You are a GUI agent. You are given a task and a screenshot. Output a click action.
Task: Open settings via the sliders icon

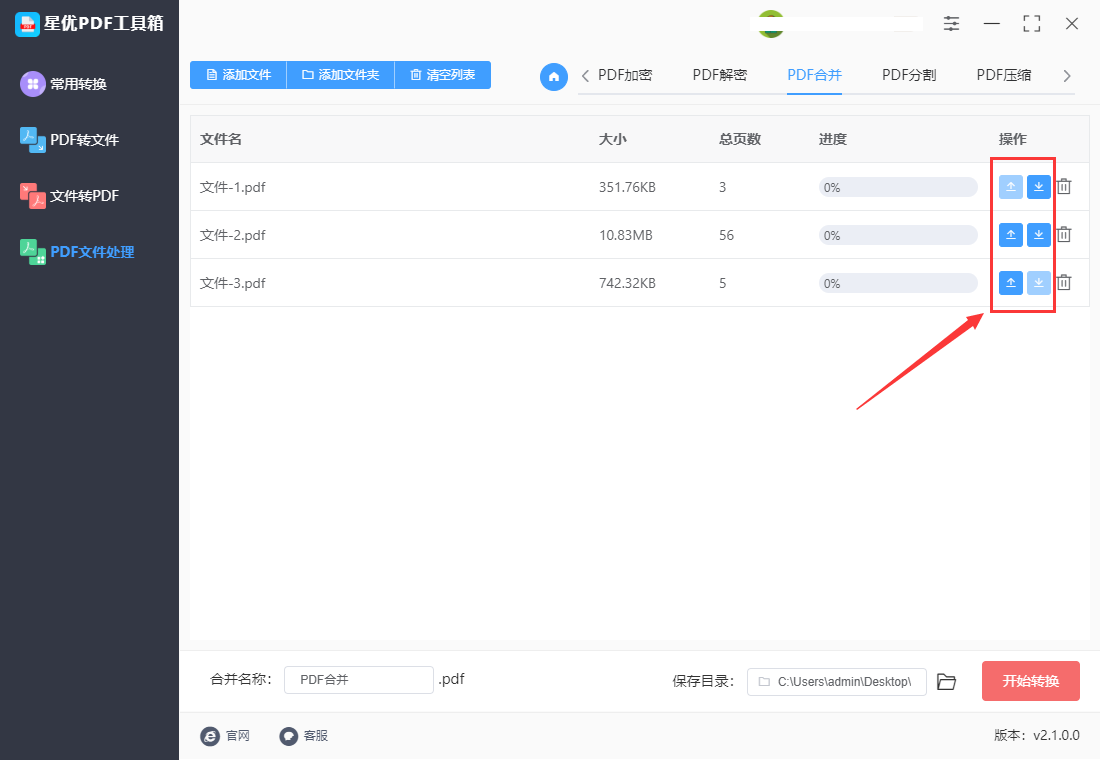[x=951, y=23]
